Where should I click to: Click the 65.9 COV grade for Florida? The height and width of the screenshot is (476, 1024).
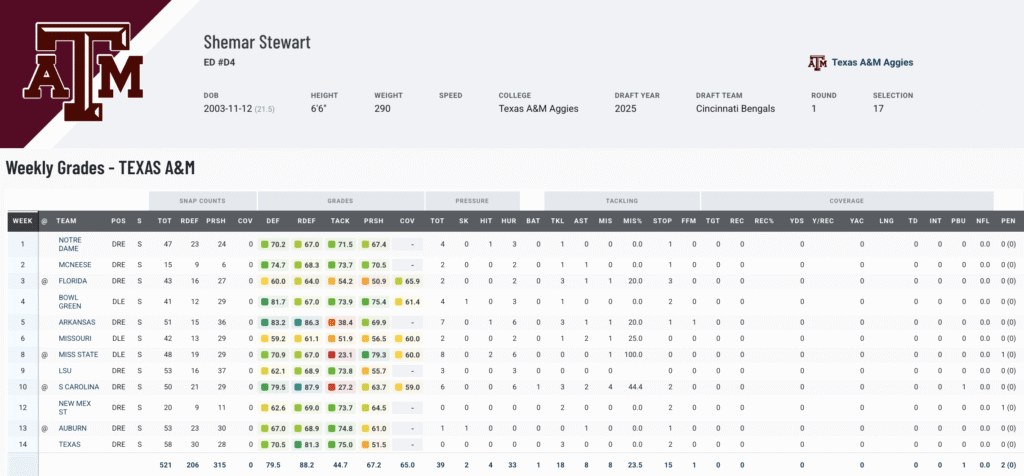(x=407, y=281)
